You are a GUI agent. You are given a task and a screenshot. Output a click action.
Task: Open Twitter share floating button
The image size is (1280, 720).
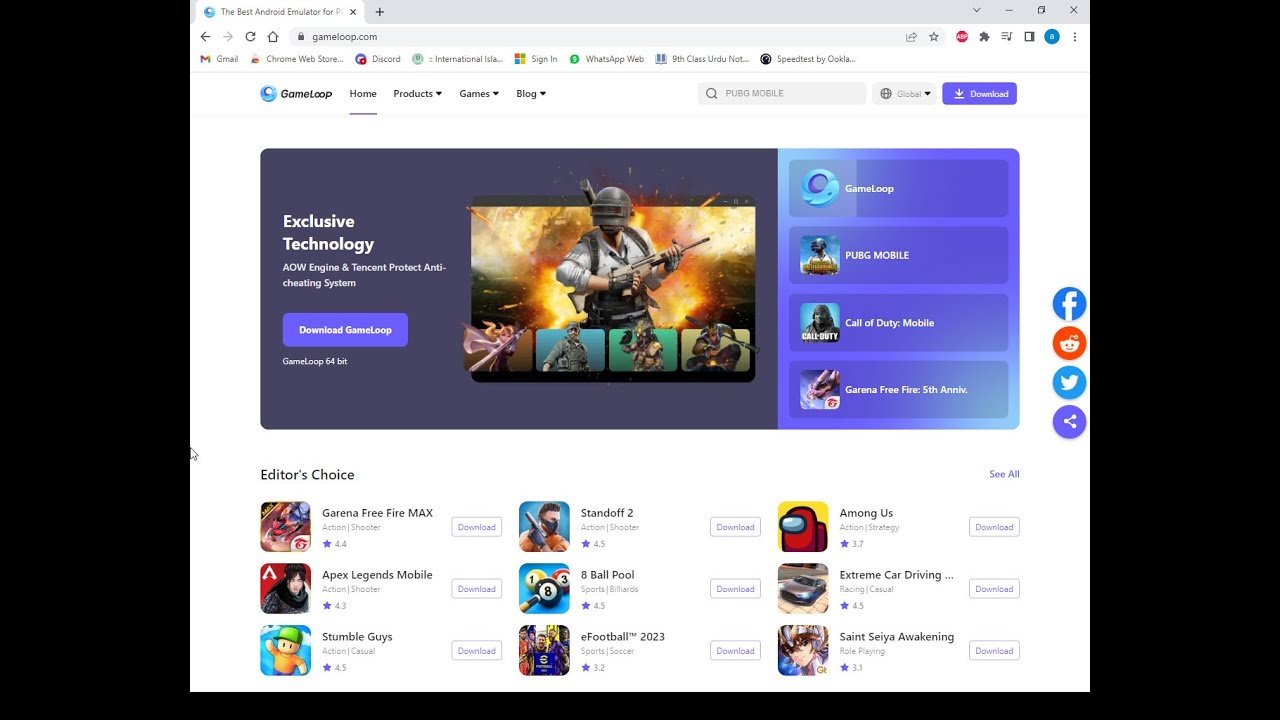[x=1069, y=382]
